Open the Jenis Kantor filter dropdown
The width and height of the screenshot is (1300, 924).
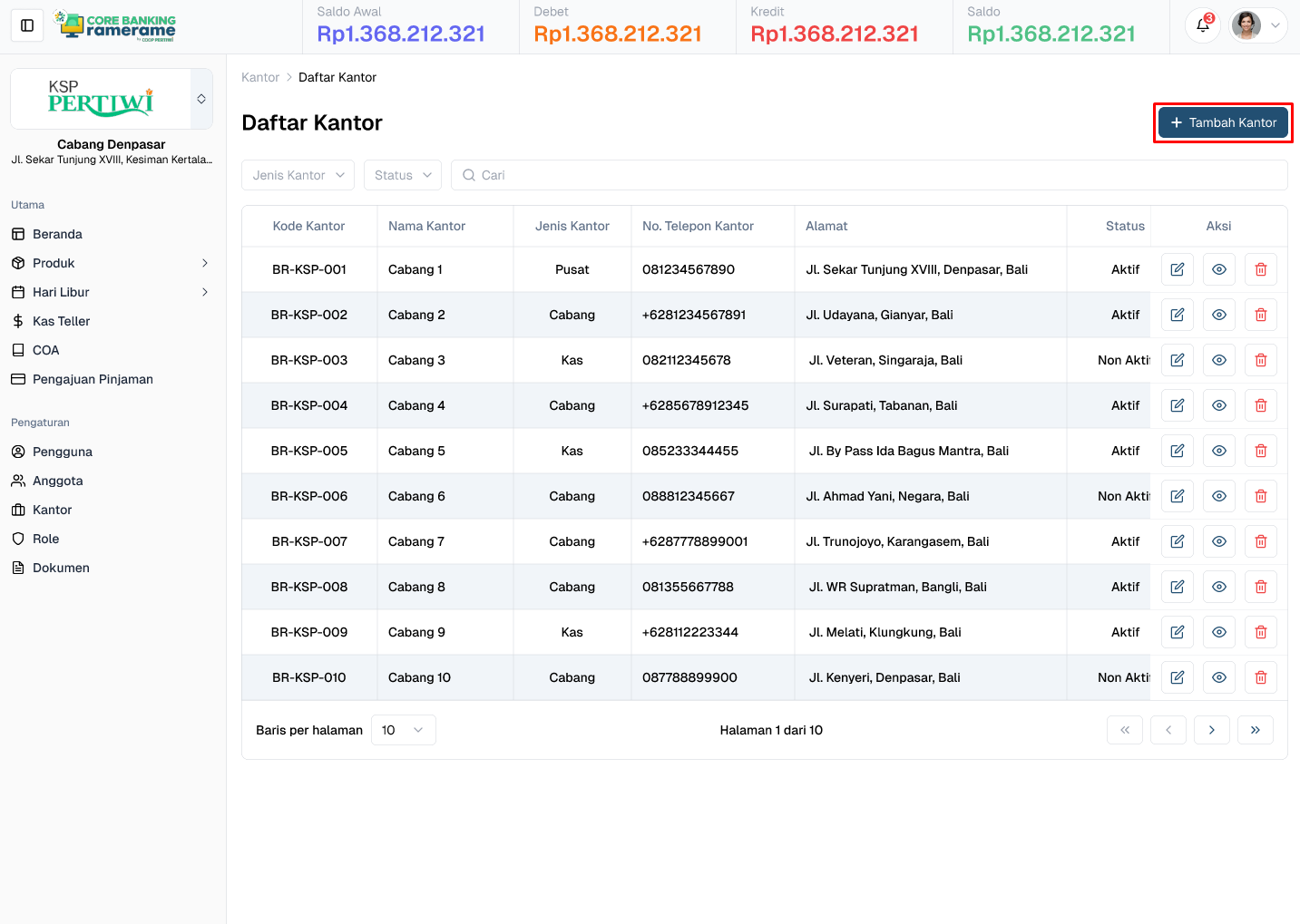298,174
